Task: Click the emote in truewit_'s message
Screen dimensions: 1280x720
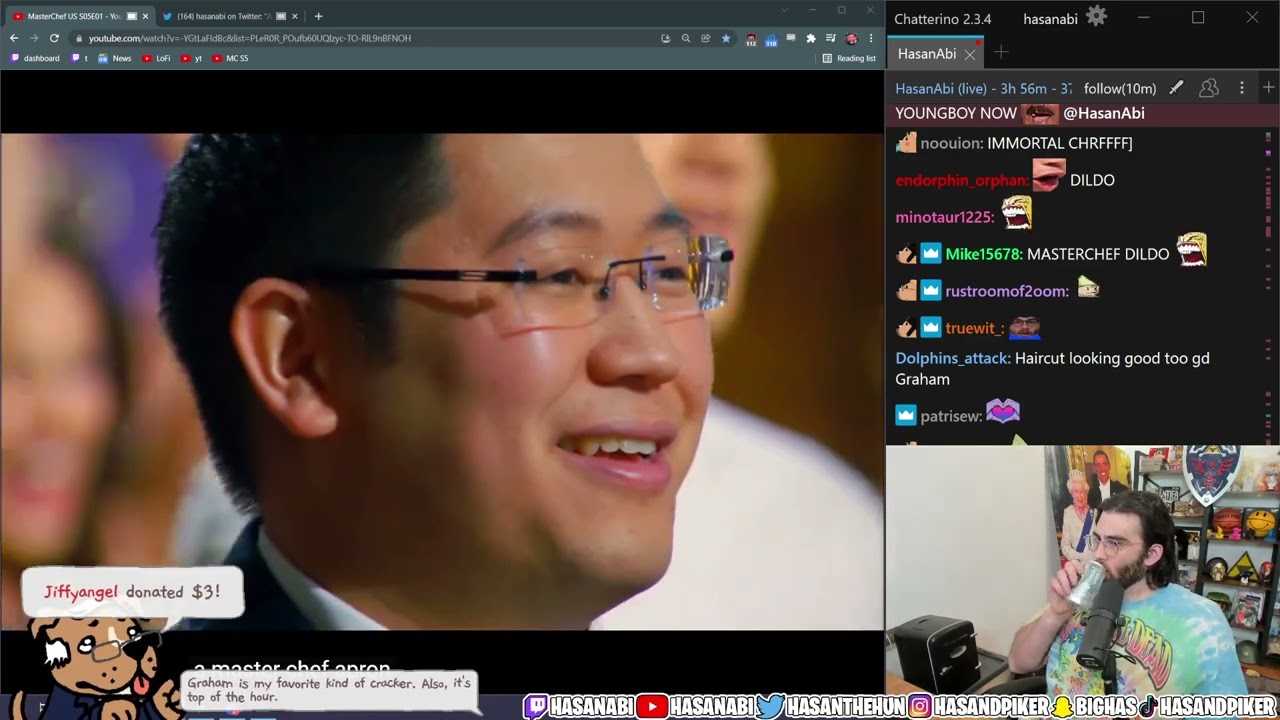Action: tap(1024, 327)
